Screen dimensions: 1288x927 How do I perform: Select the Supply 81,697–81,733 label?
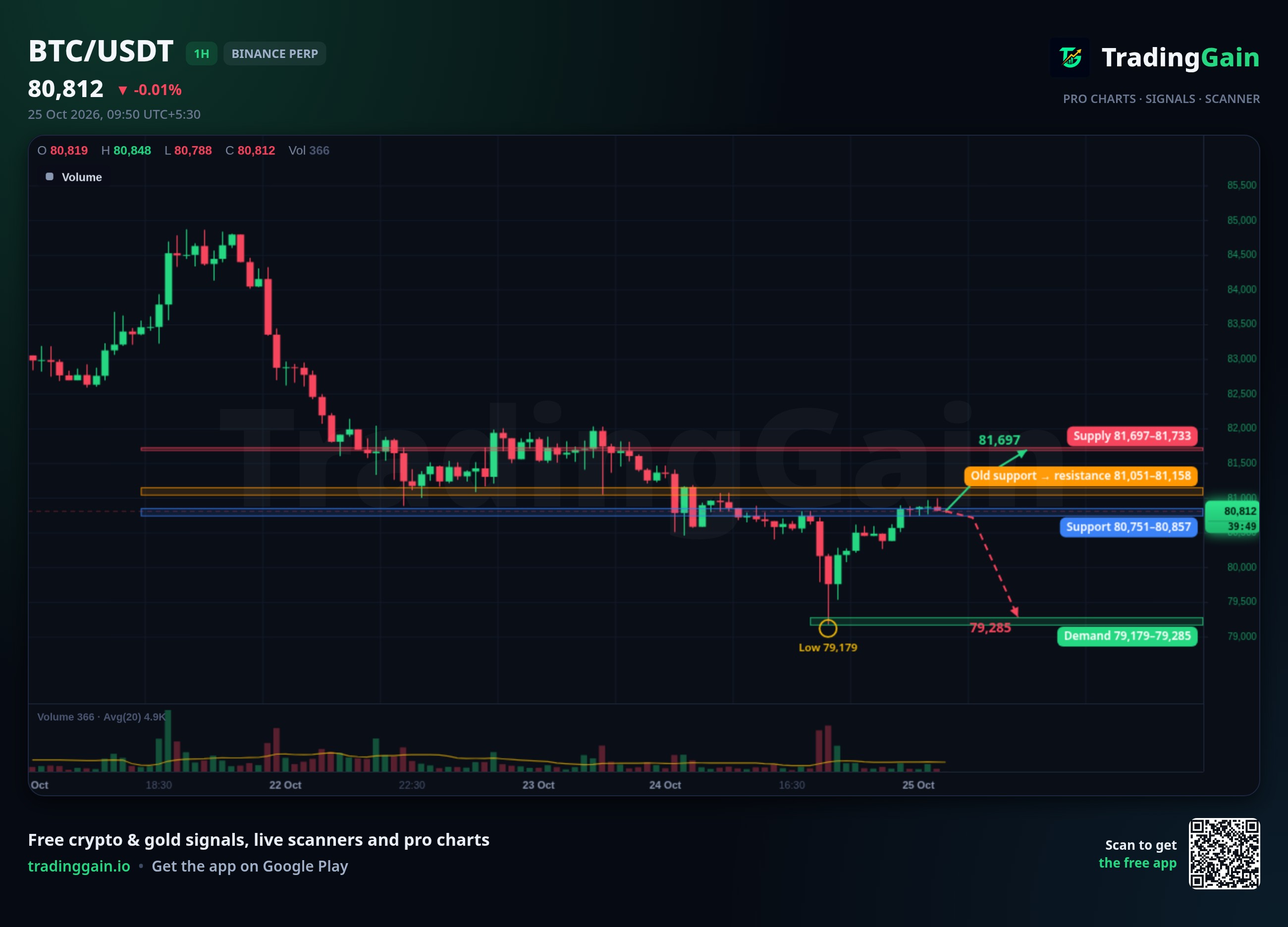click(x=1132, y=436)
